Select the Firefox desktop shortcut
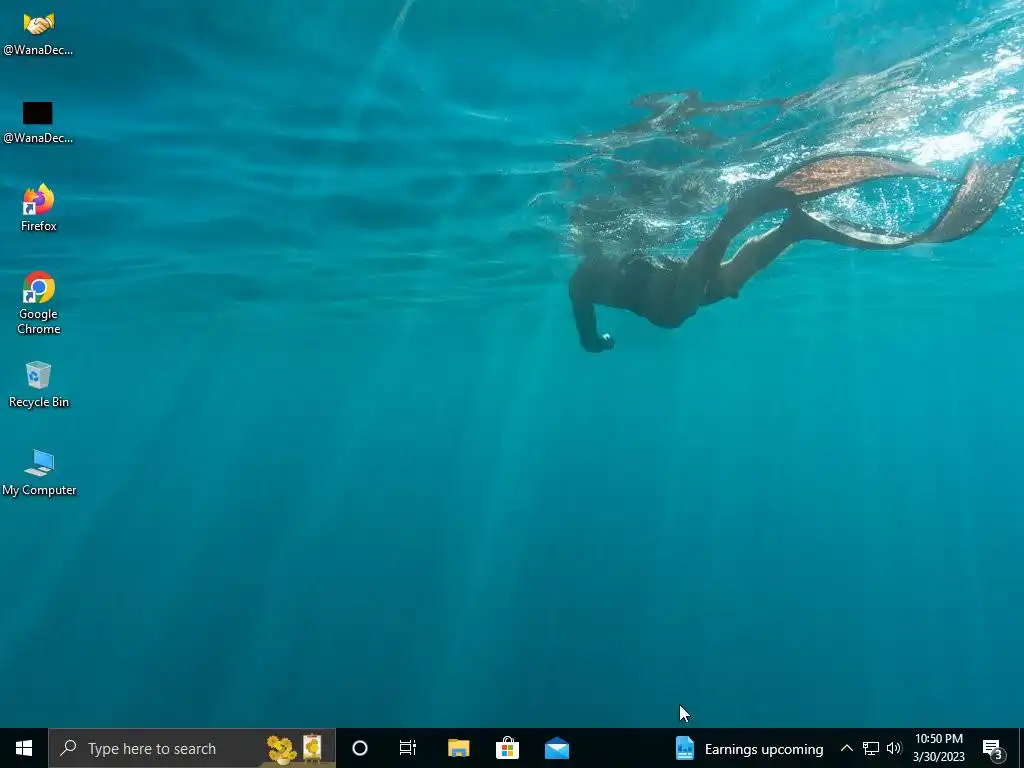The image size is (1024, 768). pos(39,208)
